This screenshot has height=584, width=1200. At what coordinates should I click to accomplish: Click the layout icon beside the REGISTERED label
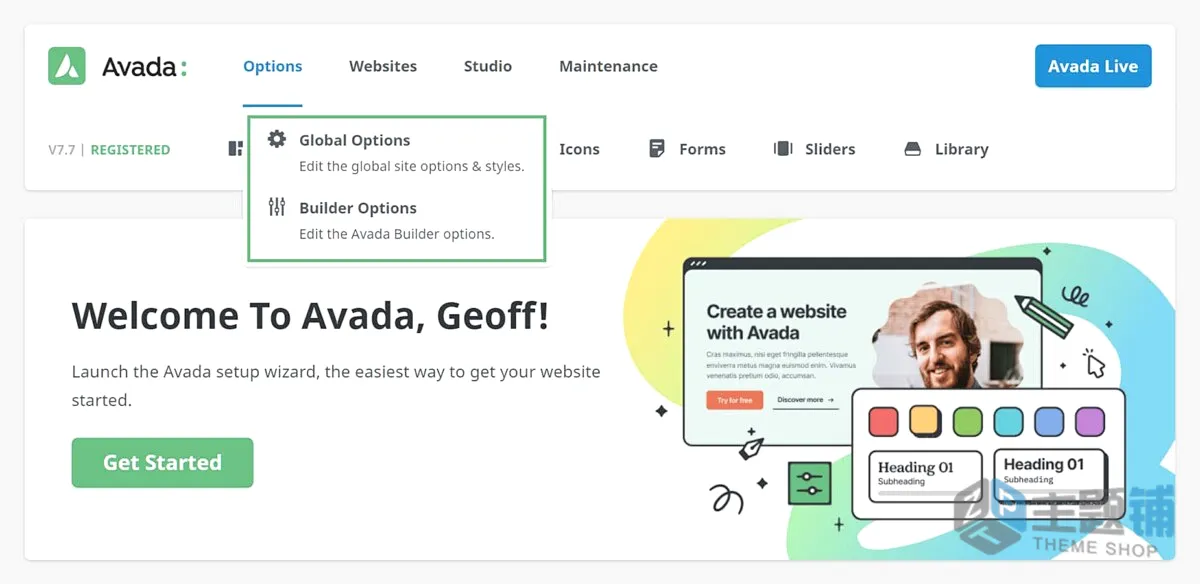[236, 149]
